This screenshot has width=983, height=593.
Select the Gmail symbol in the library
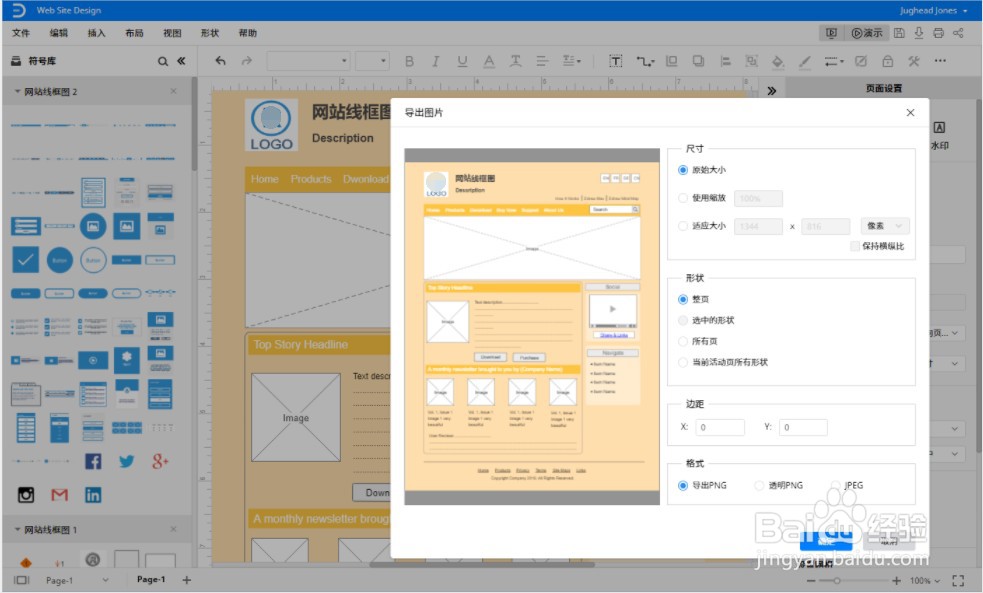(x=60, y=495)
